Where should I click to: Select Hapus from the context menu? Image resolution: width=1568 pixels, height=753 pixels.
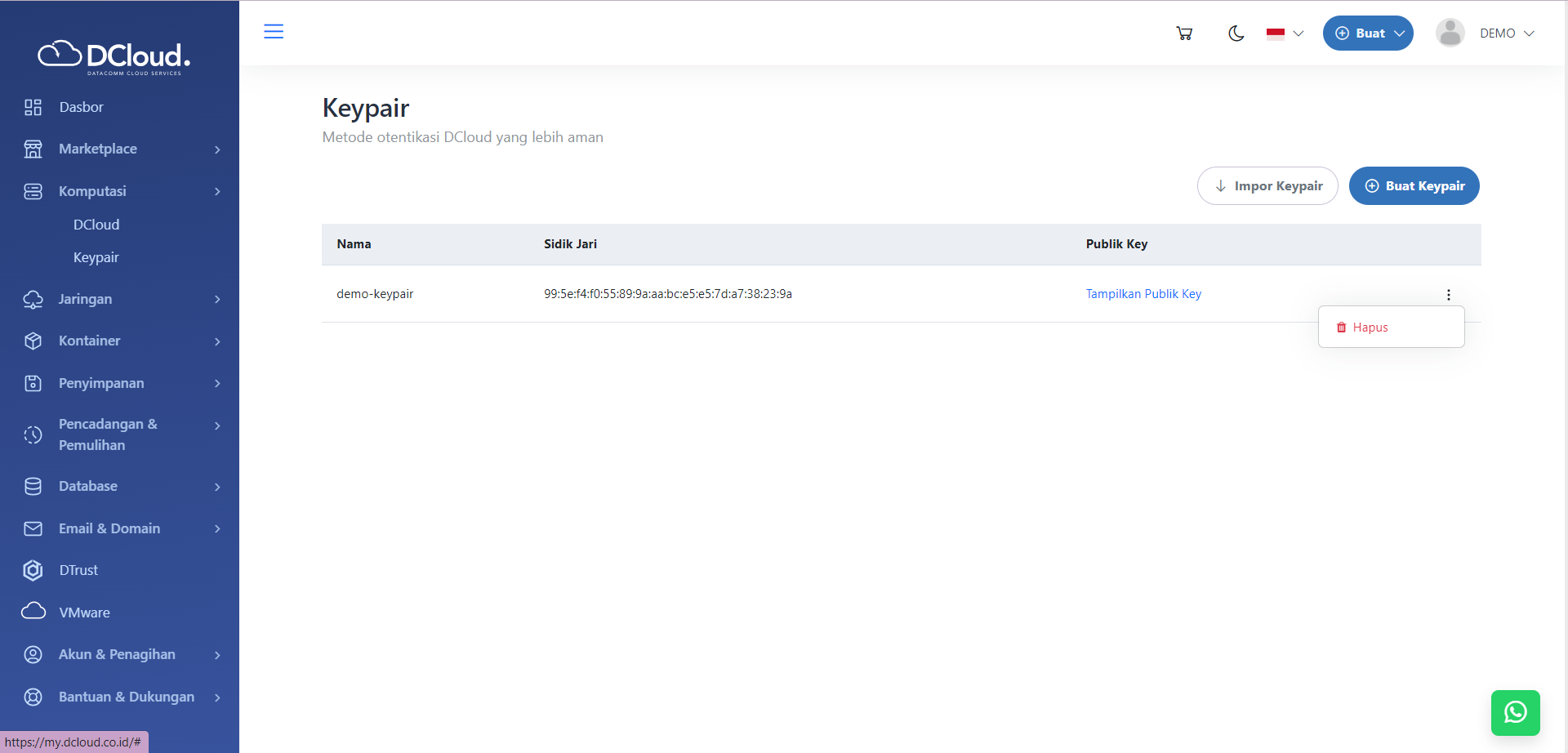[x=1370, y=327]
